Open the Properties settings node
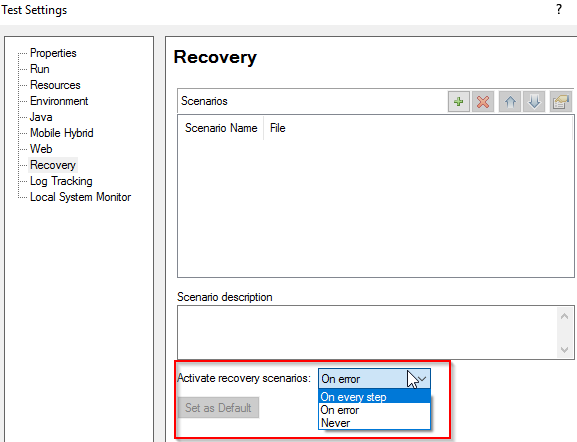 tap(53, 53)
